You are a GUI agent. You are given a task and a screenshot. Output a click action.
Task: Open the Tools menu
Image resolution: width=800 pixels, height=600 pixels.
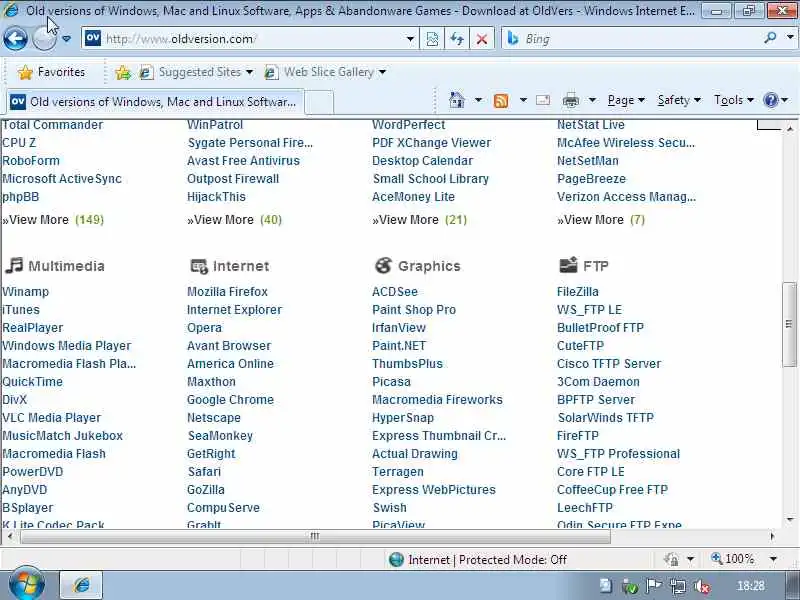tap(733, 100)
